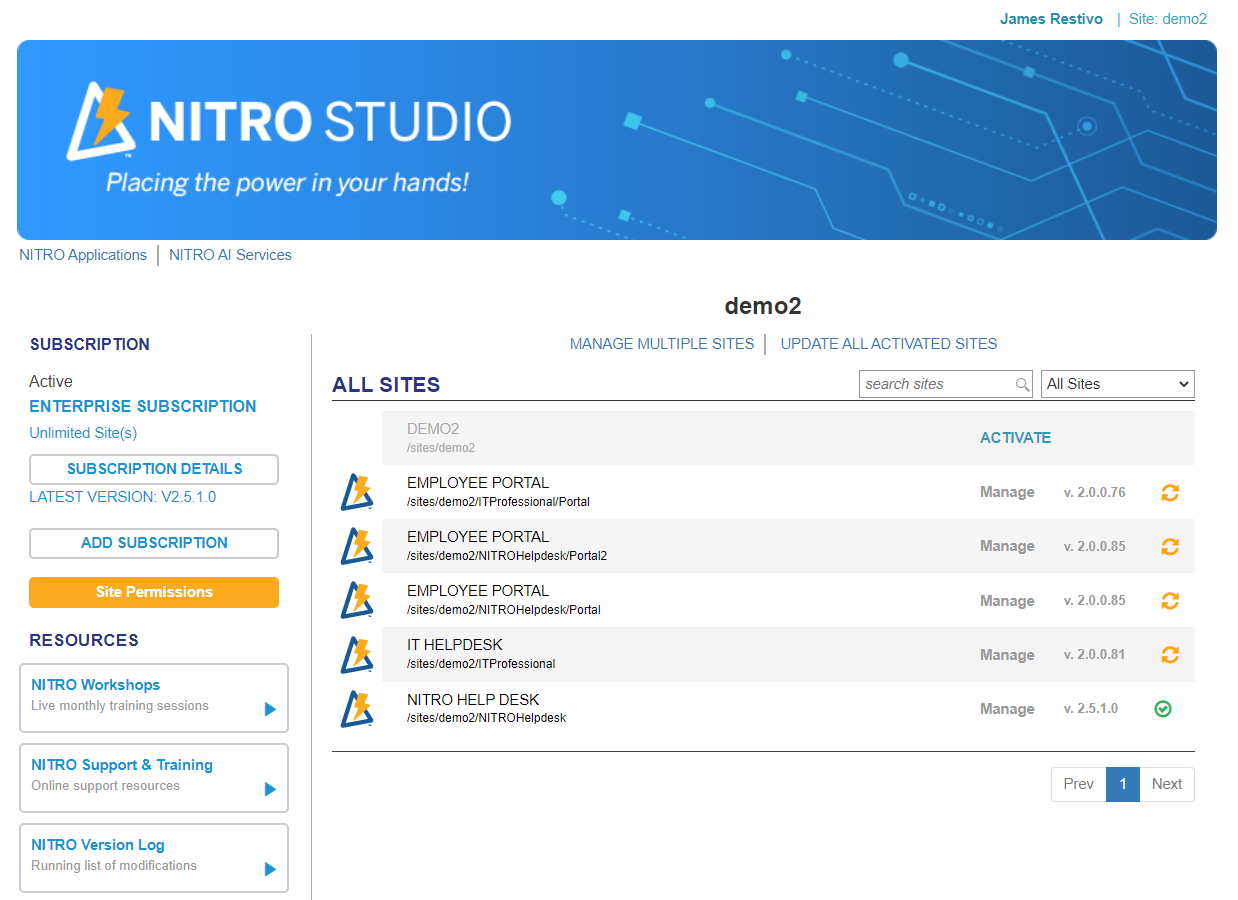Viewport: 1238px width, 900px height.
Task: Activate the DEMO2 site
Action: click(x=1015, y=437)
